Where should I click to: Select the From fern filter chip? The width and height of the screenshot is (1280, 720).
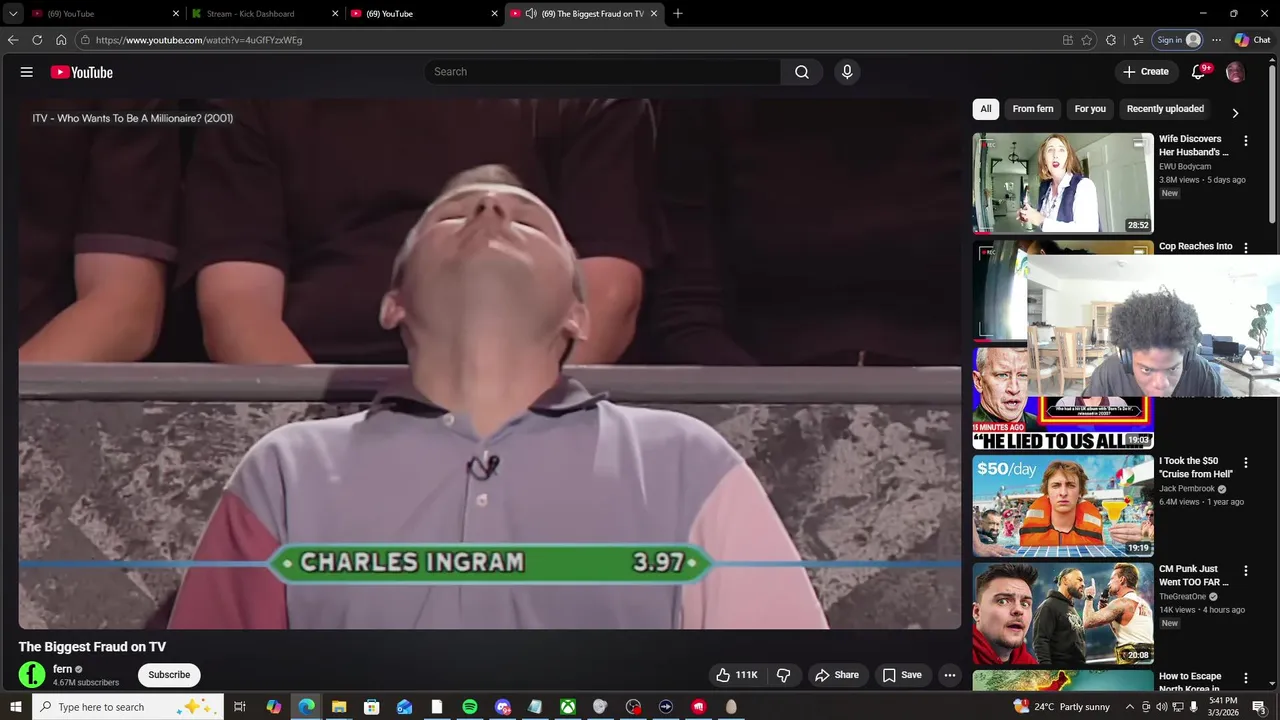tap(1033, 109)
